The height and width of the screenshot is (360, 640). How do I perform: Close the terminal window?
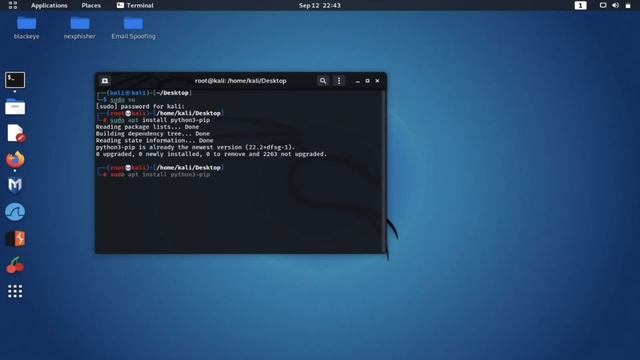point(378,81)
